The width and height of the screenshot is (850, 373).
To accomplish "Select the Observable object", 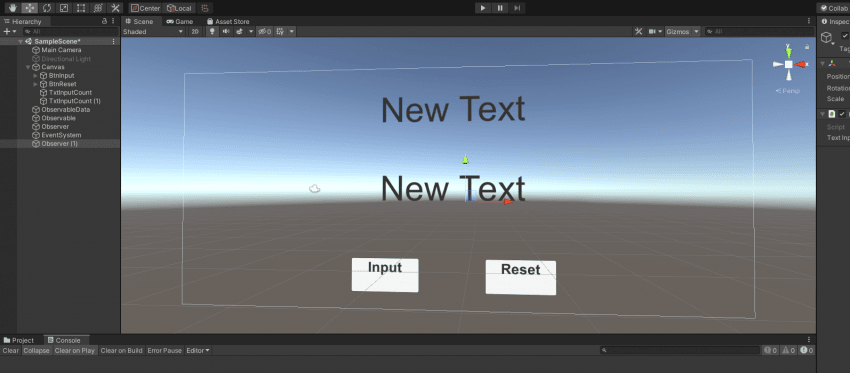I will point(58,118).
